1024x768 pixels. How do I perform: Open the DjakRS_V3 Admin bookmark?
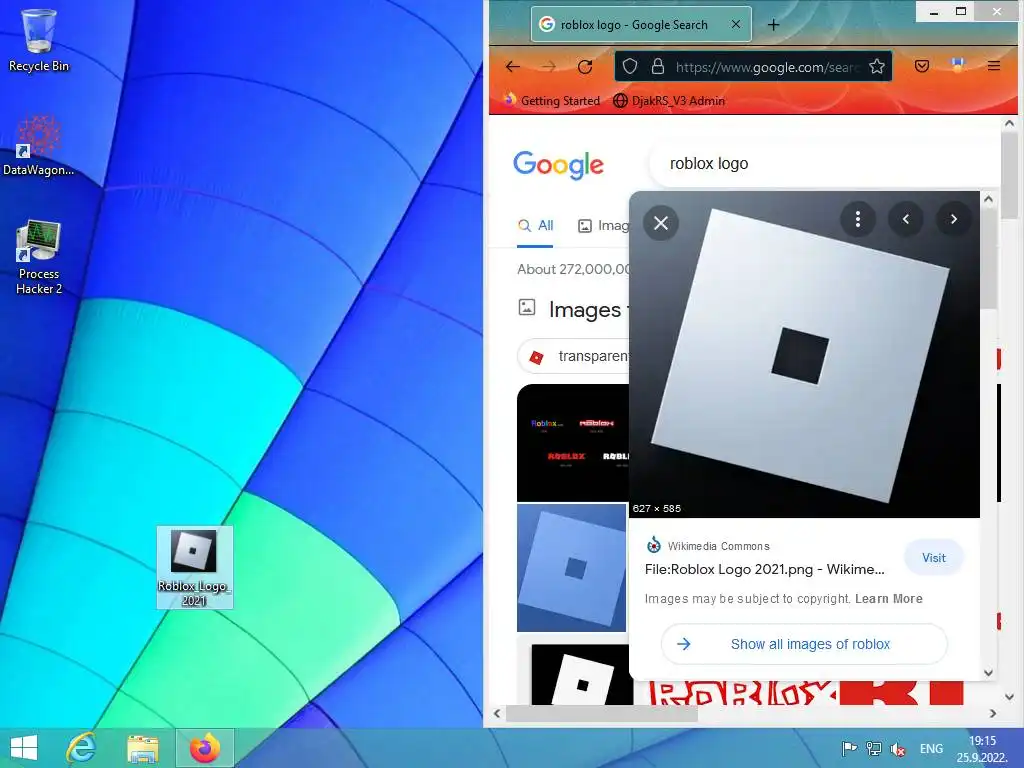669,101
